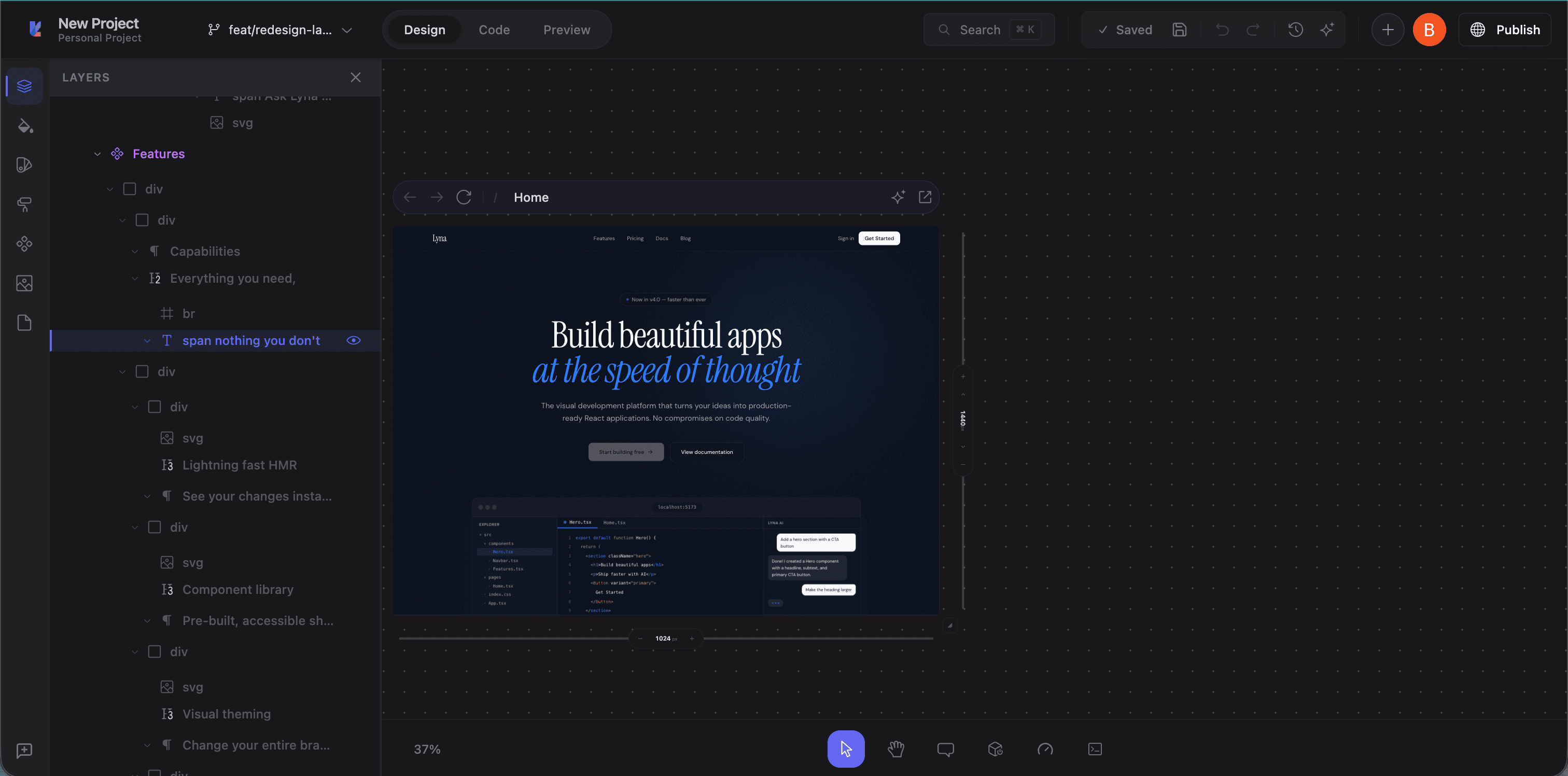Click the 37% zoom level

(x=427, y=749)
